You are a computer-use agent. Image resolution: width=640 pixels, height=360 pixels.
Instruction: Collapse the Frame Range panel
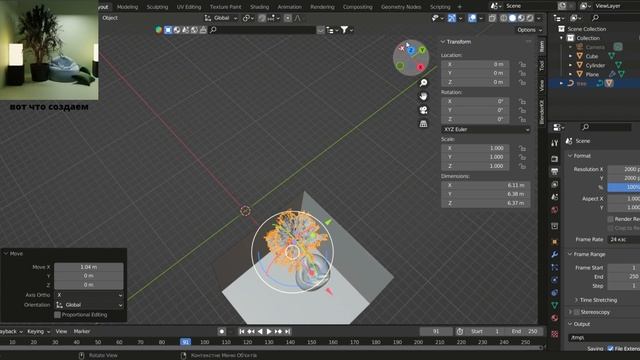tap(570, 254)
